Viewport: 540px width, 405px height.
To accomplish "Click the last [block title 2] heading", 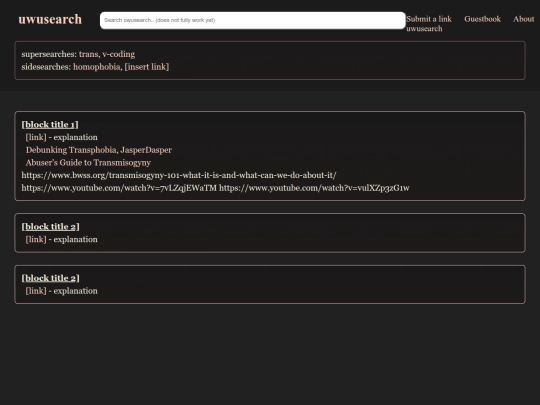I will click(x=50, y=278).
